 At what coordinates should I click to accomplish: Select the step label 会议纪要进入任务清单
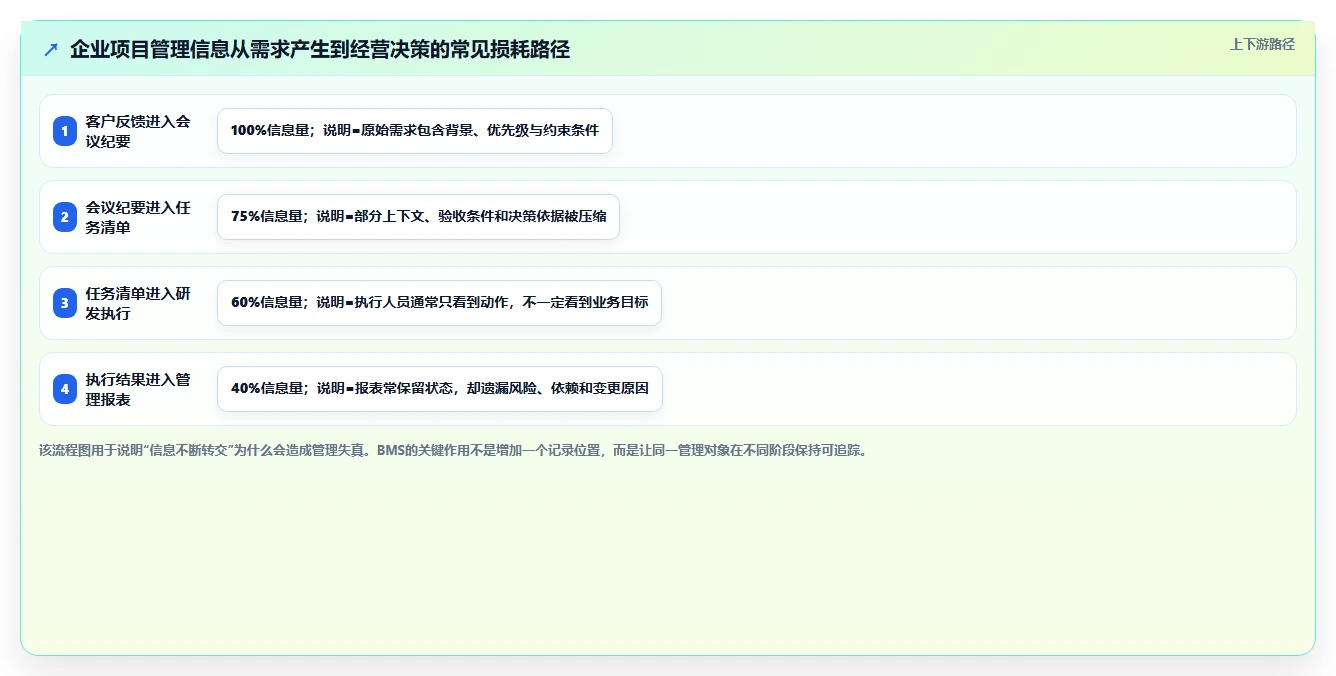[138, 217]
